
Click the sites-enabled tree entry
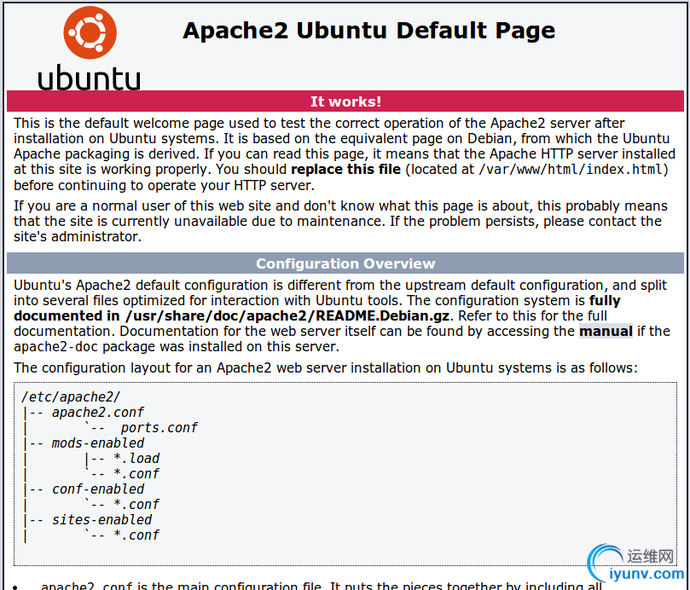pyautogui.click(x=102, y=520)
